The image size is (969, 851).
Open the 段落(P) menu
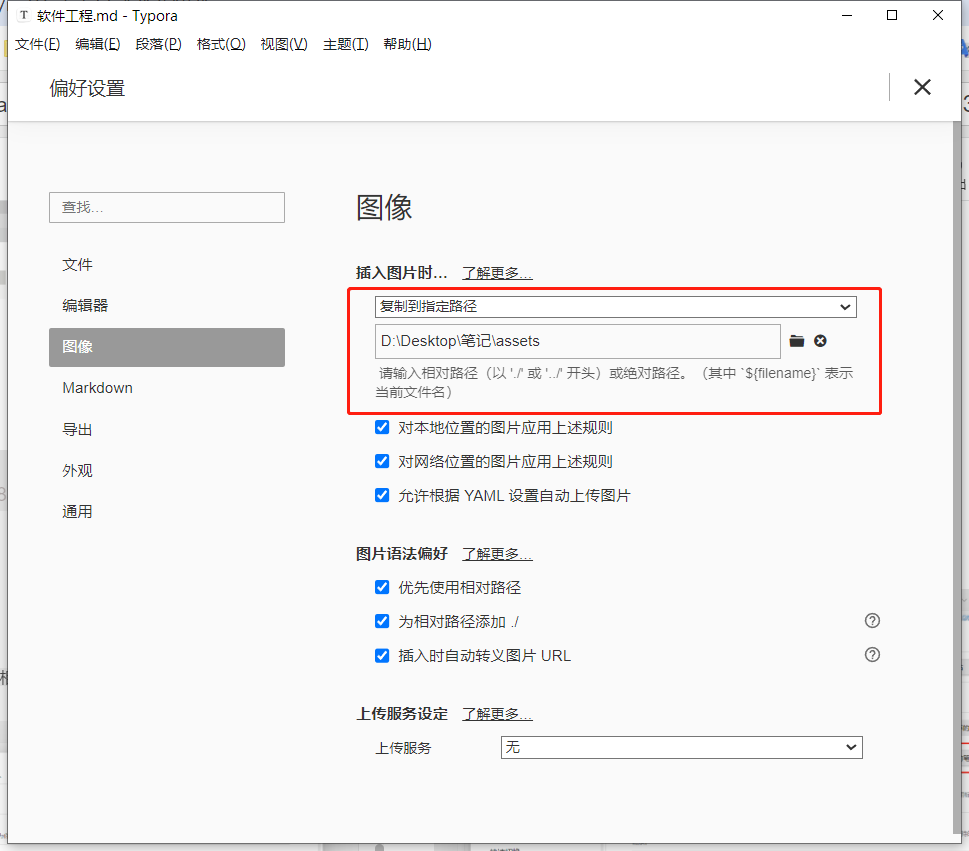158,44
